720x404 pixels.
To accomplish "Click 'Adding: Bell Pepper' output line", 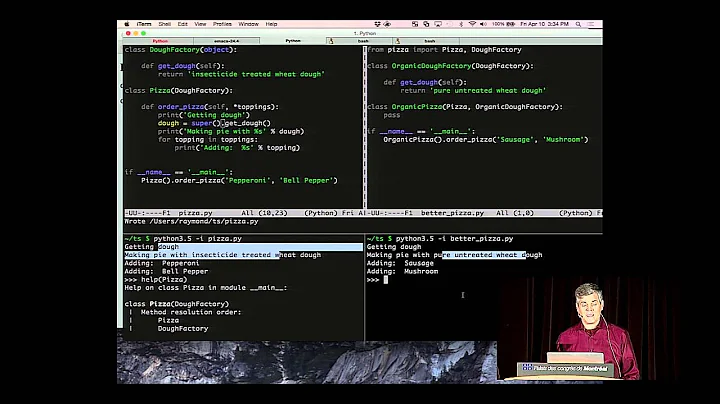I will pos(166,271).
